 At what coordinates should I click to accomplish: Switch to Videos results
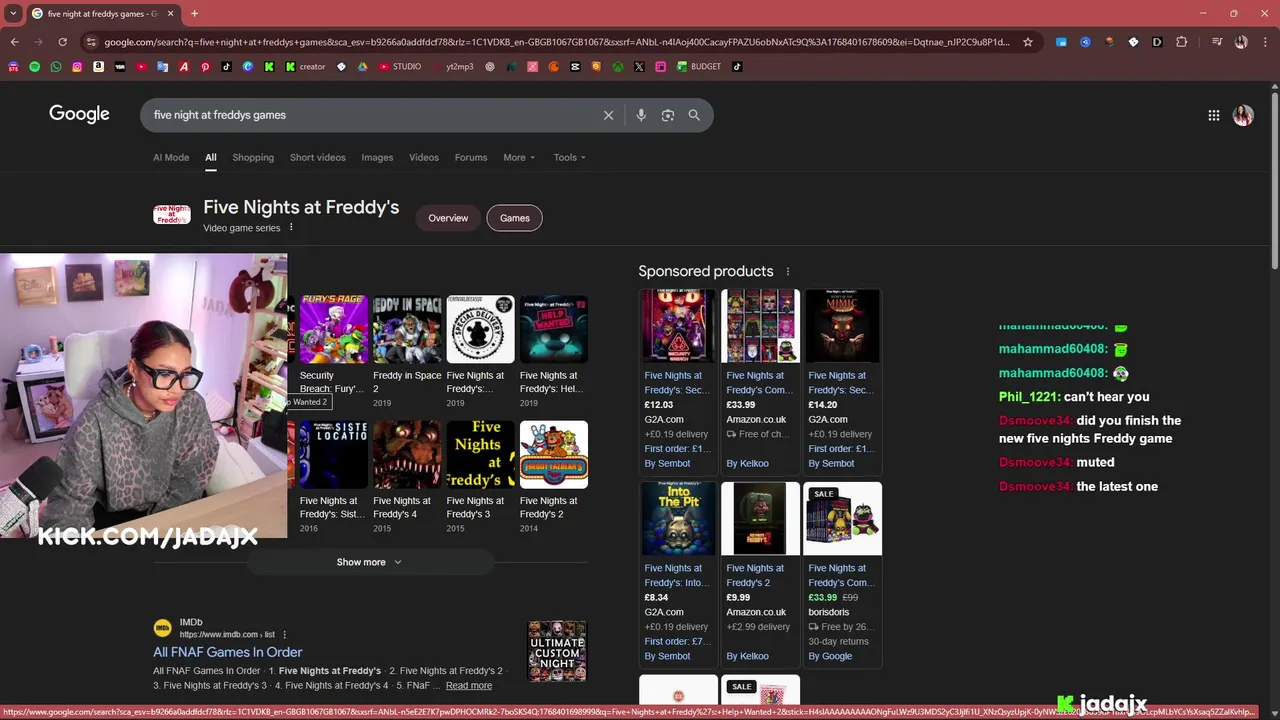424,157
